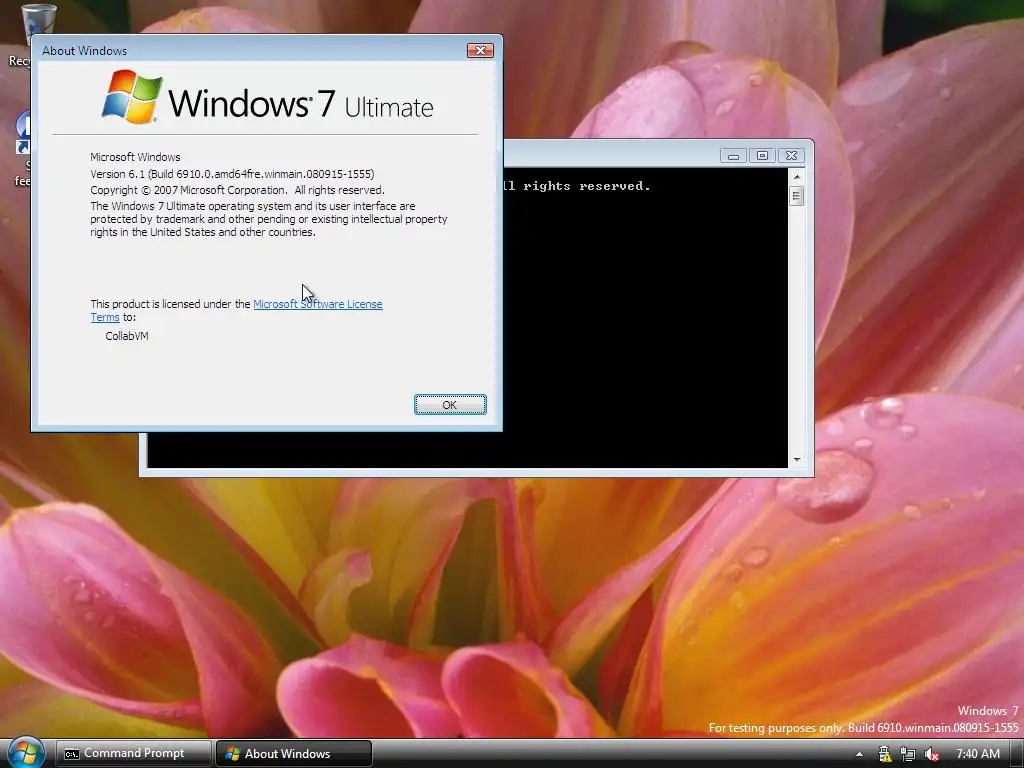Click the network connection tray icon
Screen dimensions: 1024x768
pyautogui.click(x=908, y=754)
